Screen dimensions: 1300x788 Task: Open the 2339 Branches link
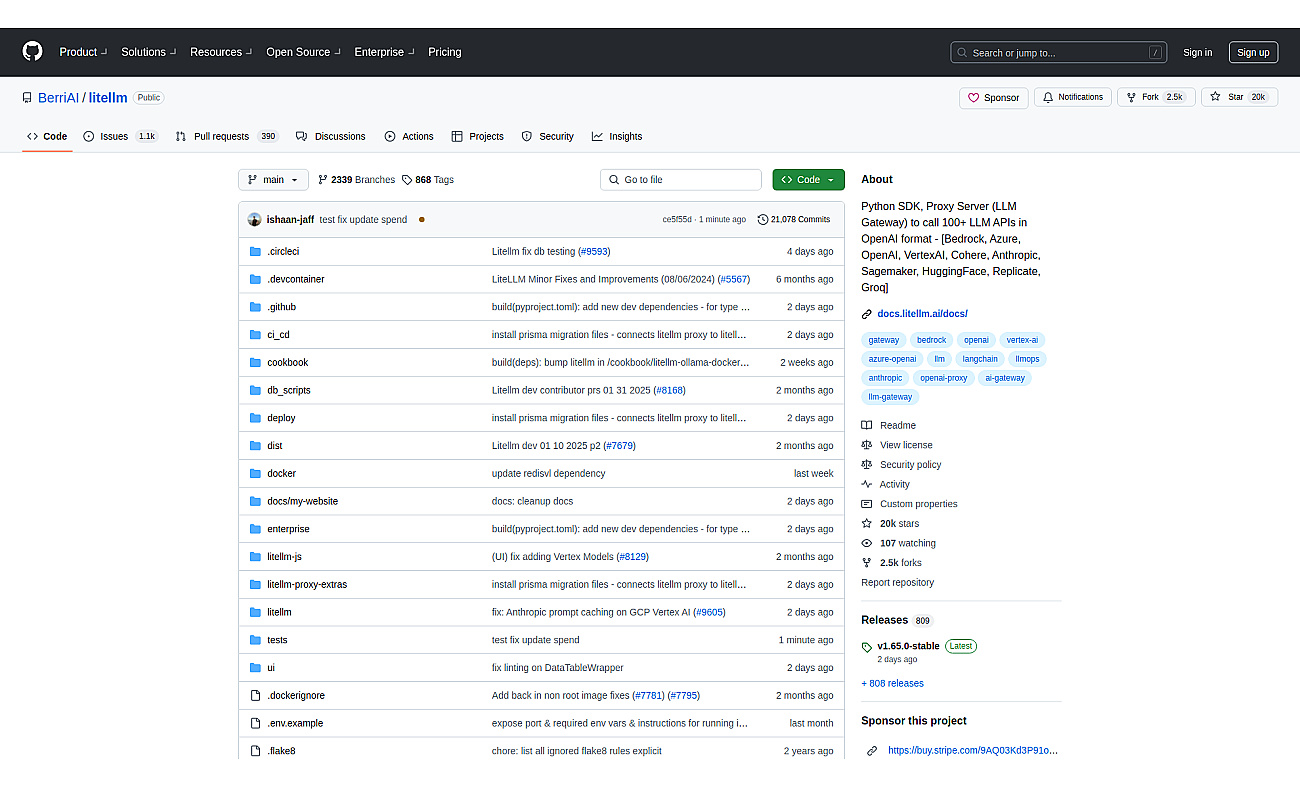(357, 180)
